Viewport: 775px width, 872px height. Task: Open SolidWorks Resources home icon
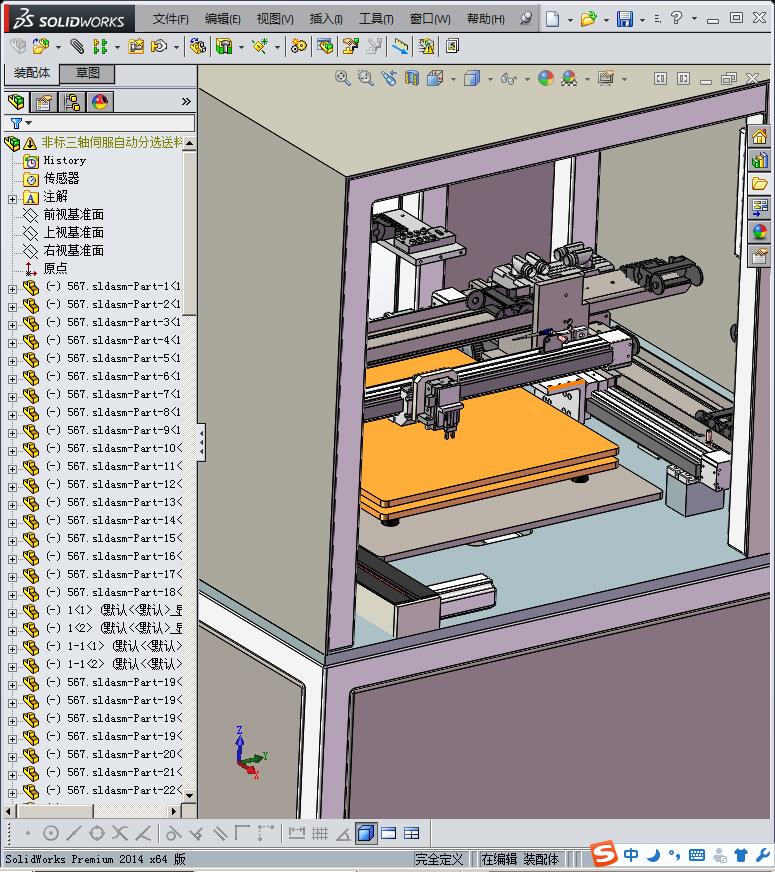pyautogui.click(x=759, y=137)
